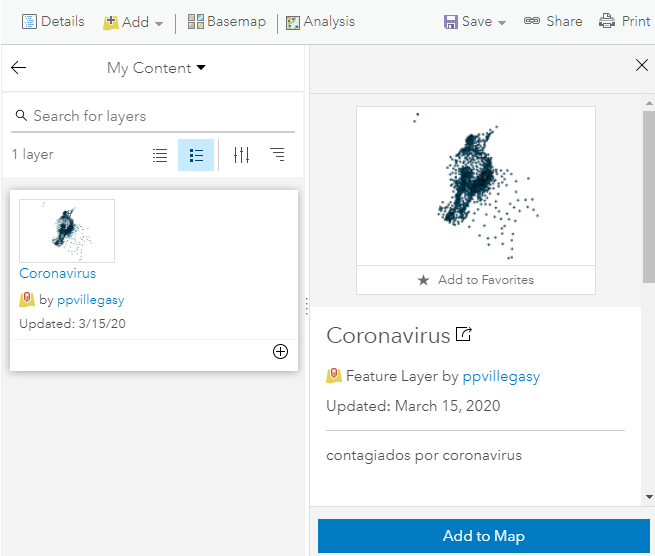
Task: Open the Basemap gallery
Action: point(227,21)
